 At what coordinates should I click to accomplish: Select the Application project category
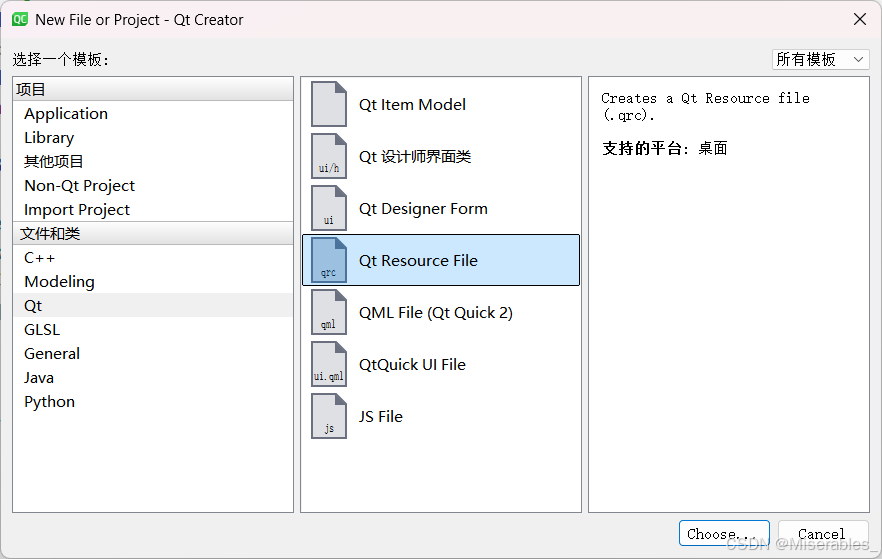(x=153, y=114)
